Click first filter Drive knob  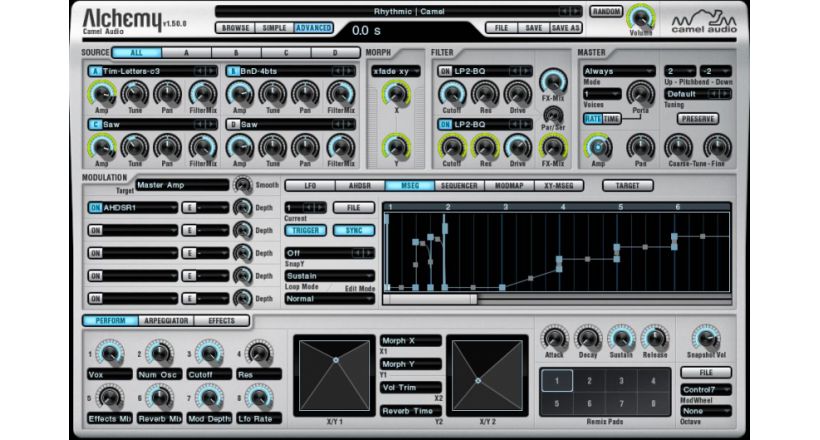pos(518,94)
